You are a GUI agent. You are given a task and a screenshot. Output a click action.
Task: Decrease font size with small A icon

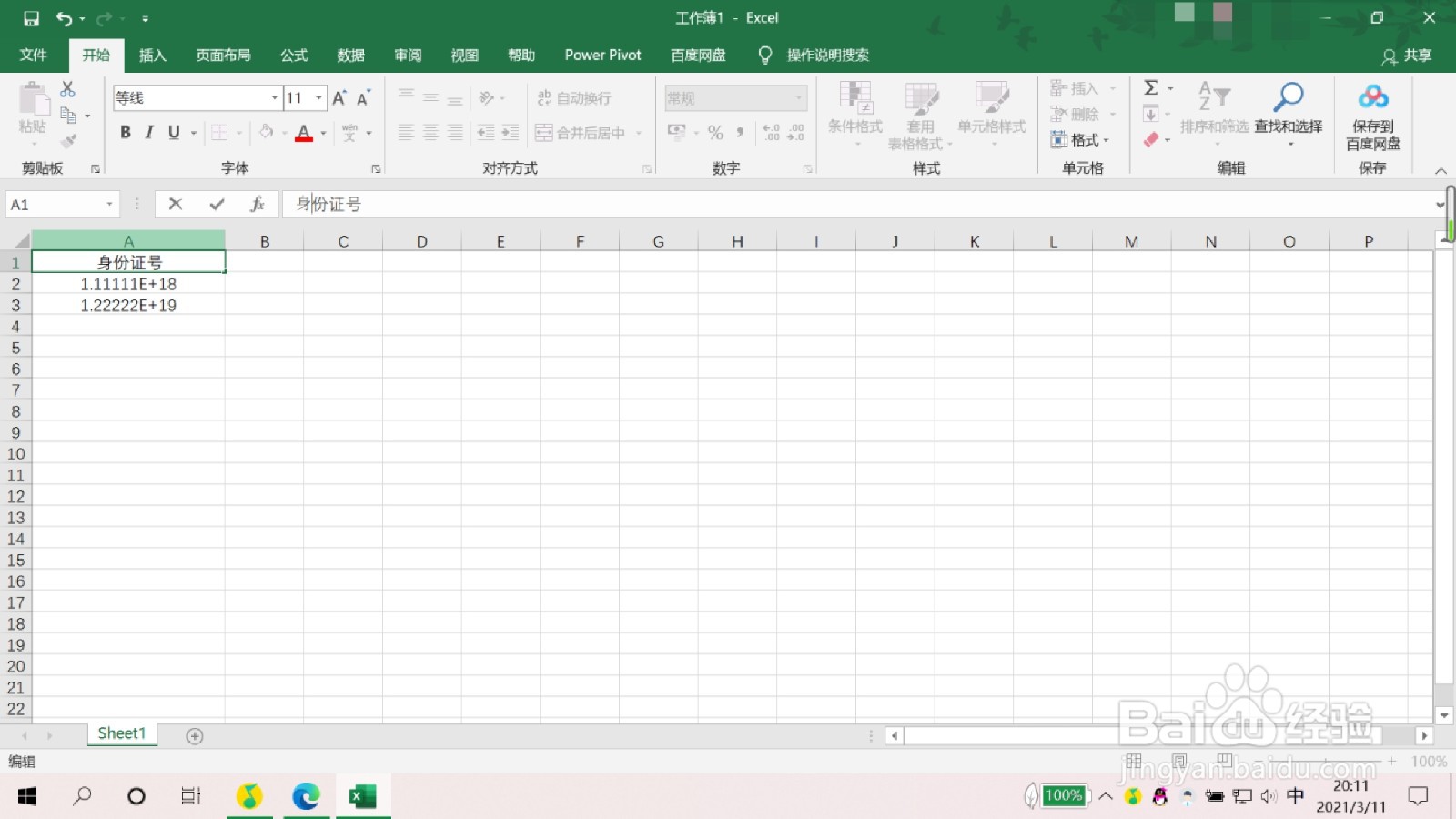363,97
